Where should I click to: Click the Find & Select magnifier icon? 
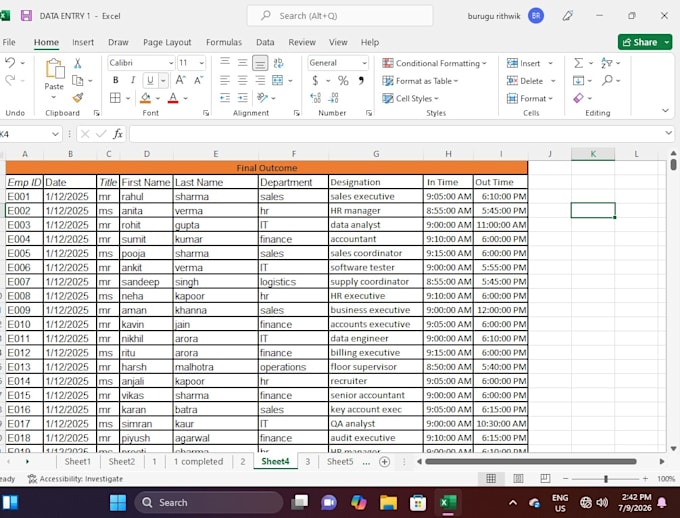[608, 80]
